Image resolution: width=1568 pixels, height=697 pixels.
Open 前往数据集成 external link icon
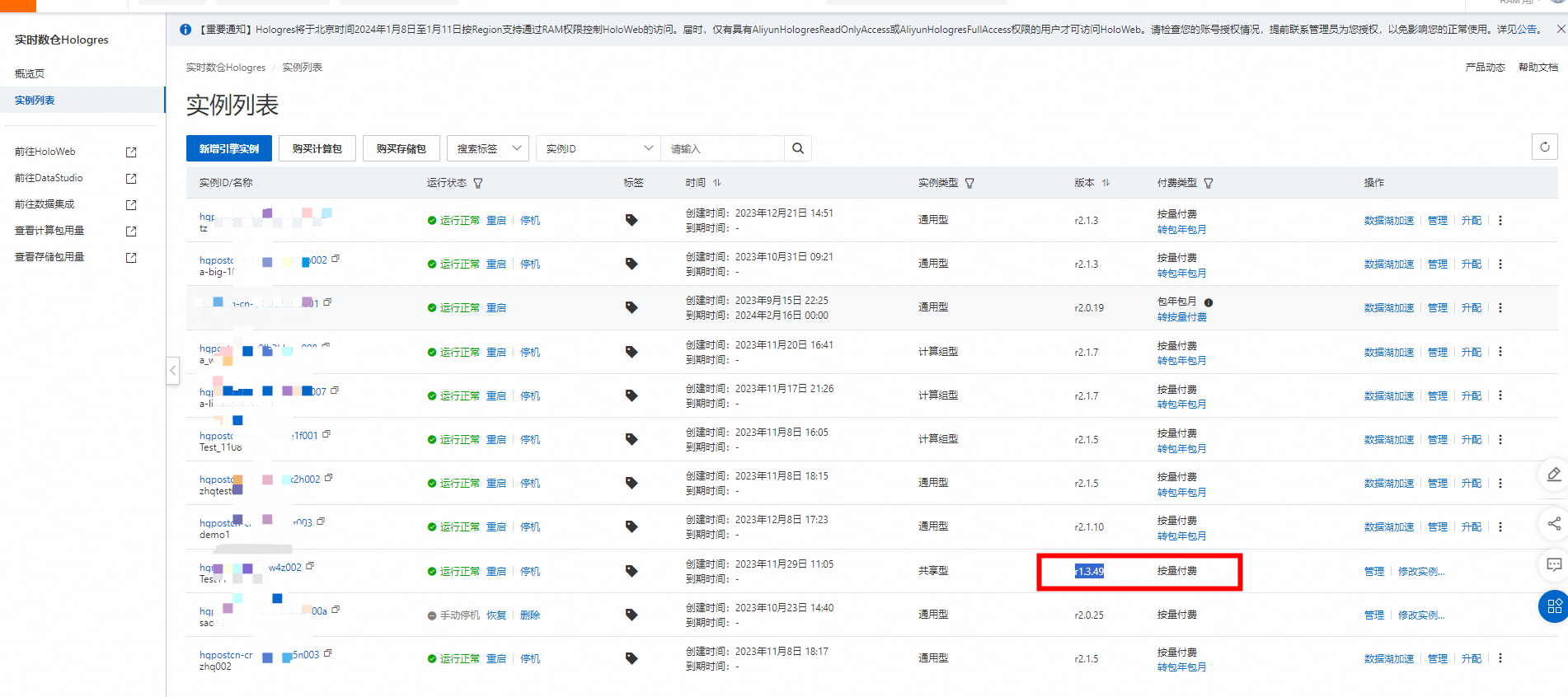(131, 205)
